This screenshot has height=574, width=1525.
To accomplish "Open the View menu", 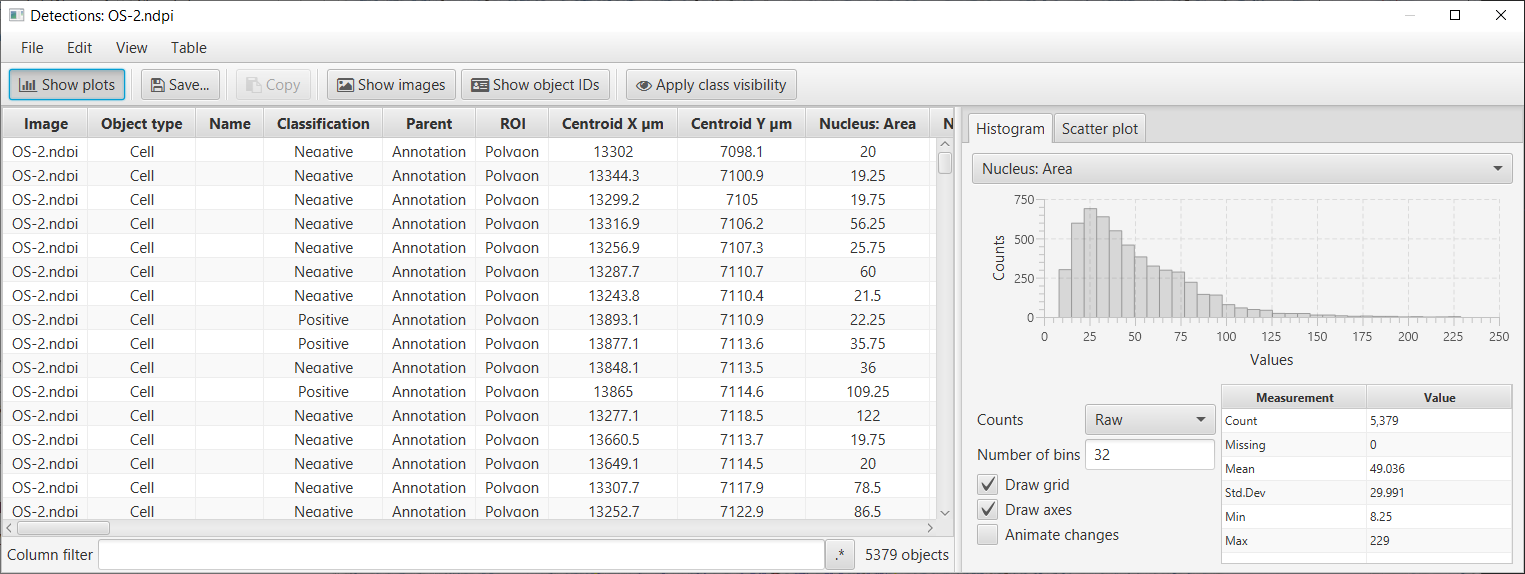I will [131, 47].
